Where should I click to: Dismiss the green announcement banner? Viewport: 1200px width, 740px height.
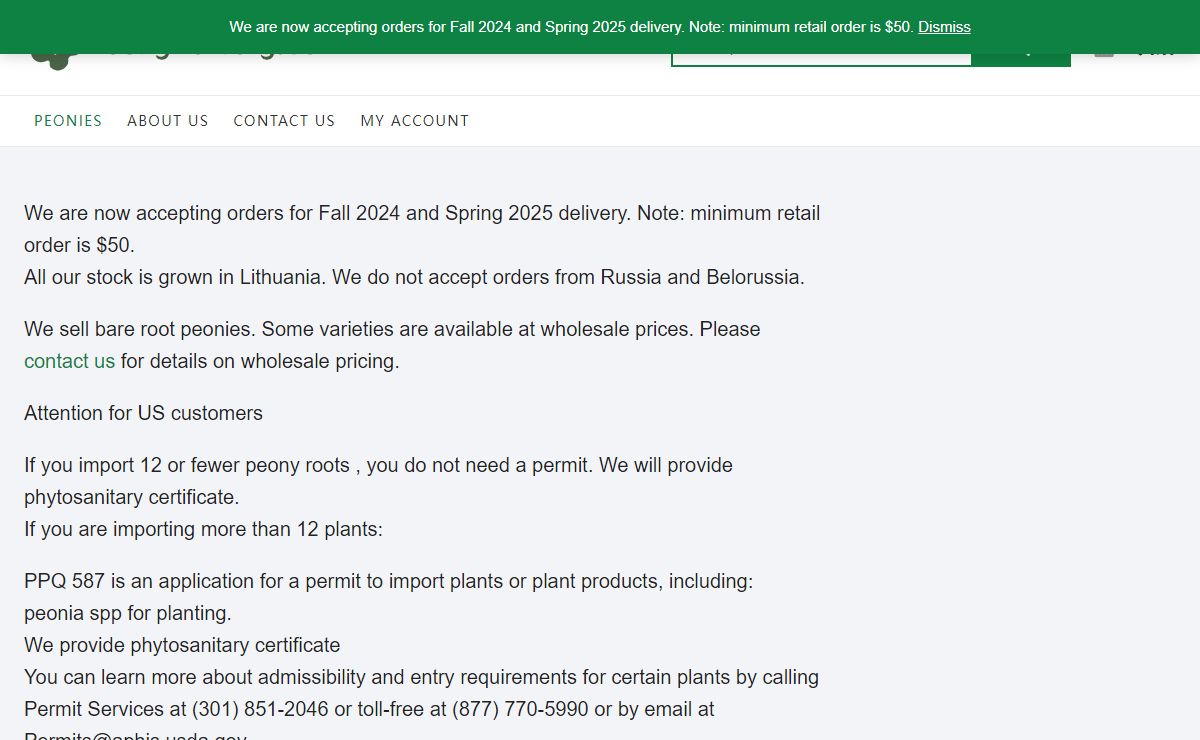pyautogui.click(x=944, y=27)
